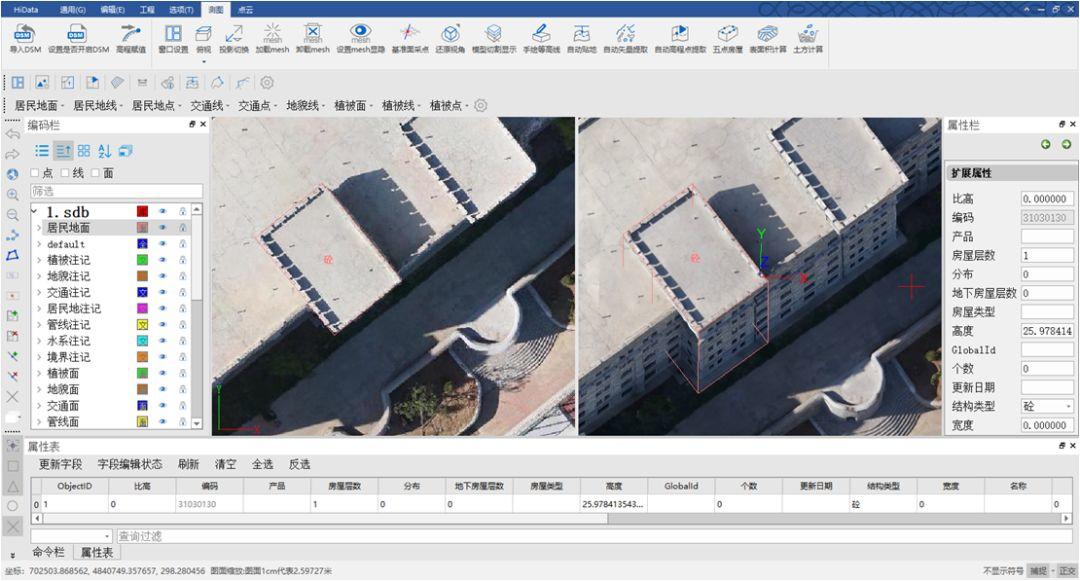Click the color swatch of 水系注记 layer

[x=143, y=341]
